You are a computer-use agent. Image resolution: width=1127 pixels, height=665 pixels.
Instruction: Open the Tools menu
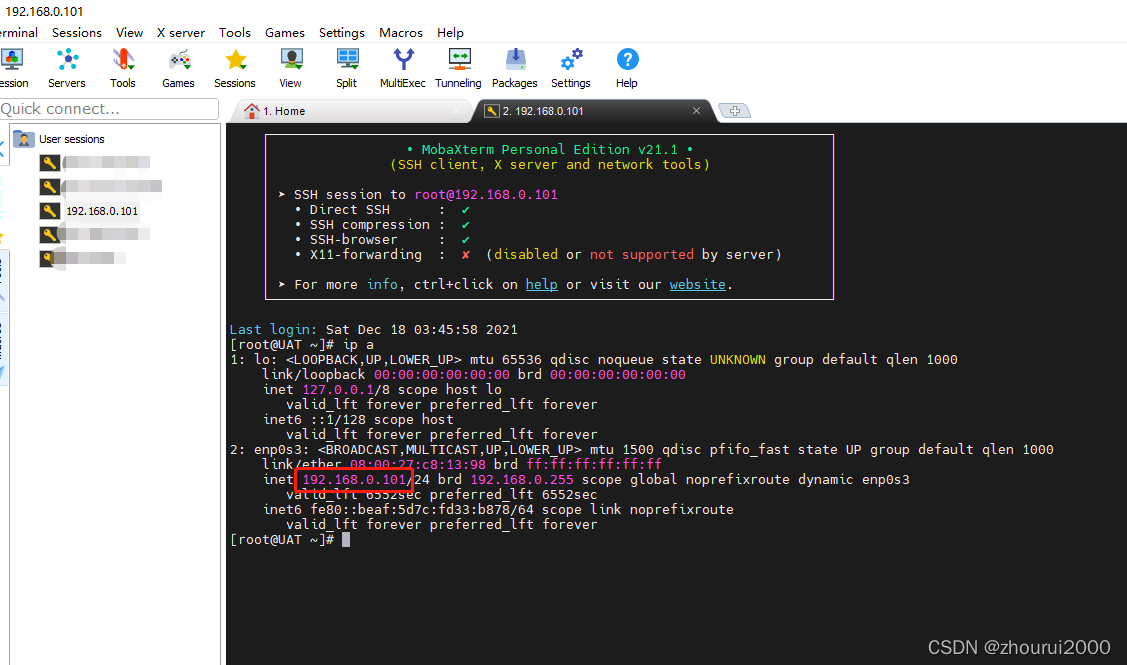[235, 32]
